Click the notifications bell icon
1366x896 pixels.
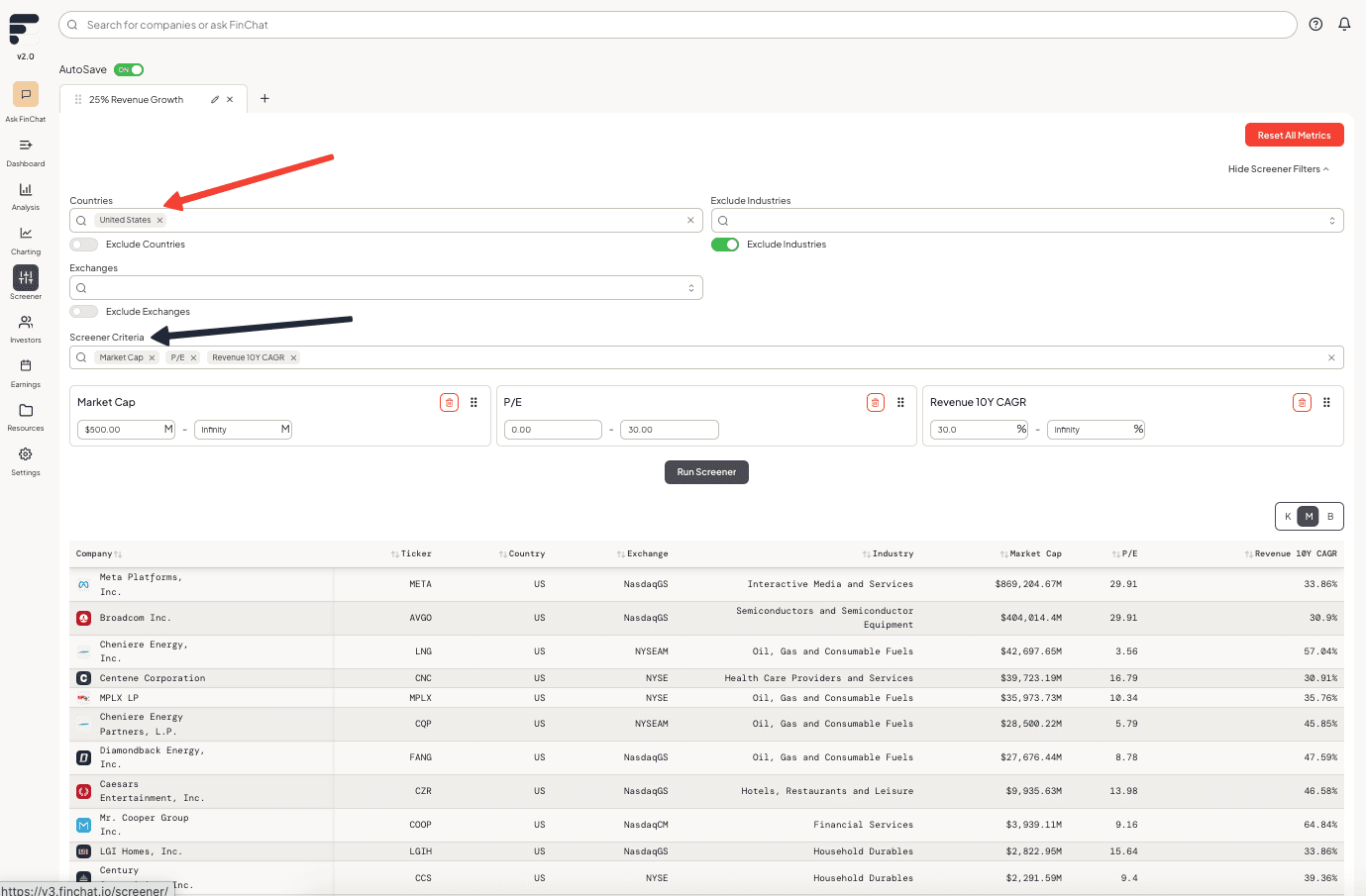(1344, 25)
